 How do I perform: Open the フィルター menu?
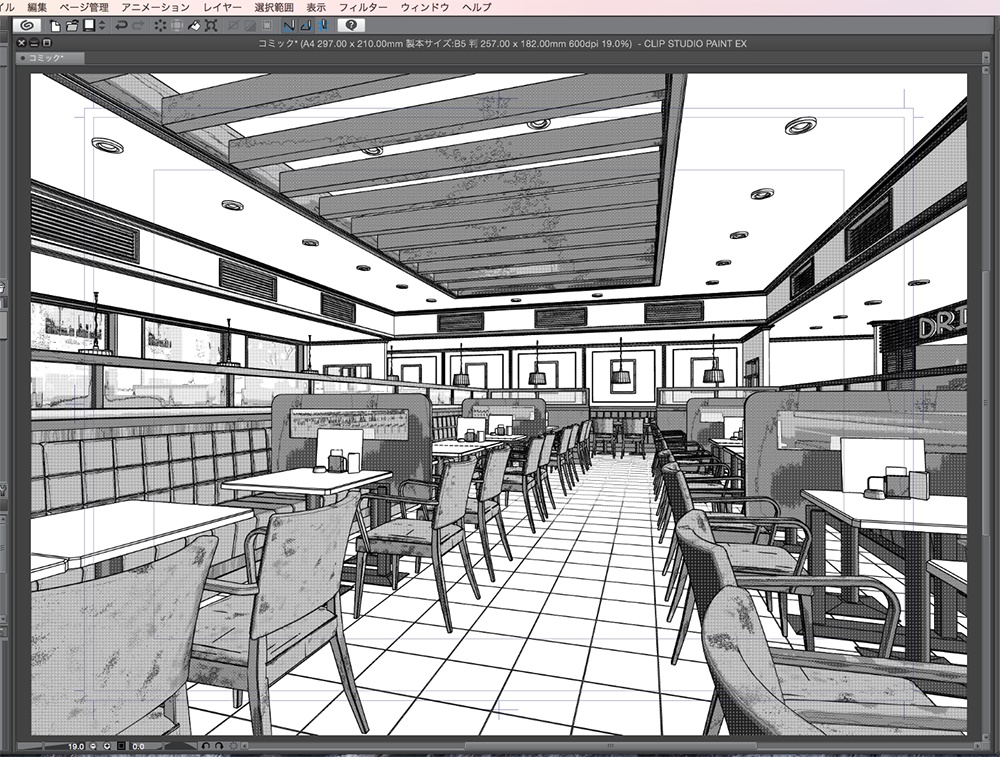(363, 7)
